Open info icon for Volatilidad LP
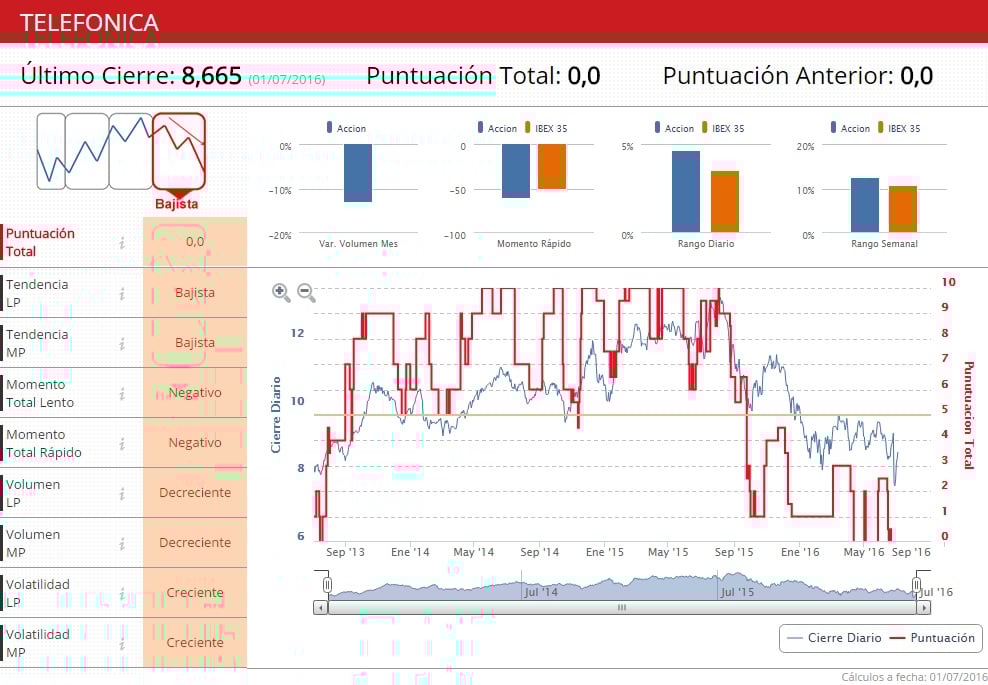Image resolution: width=988 pixels, height=685 pixels. pos(122,594)
